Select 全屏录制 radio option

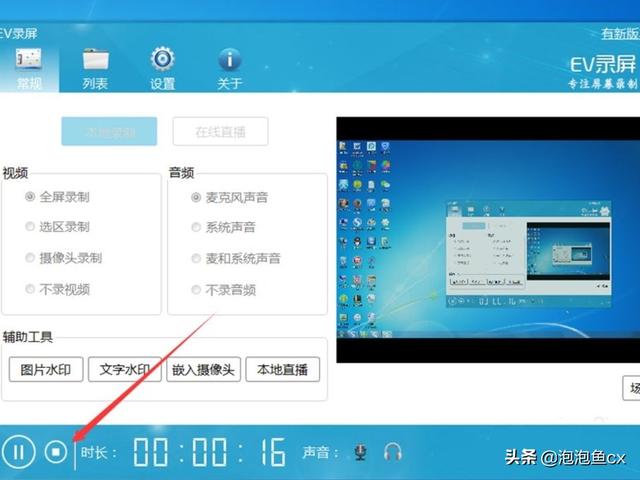point(57,197)
